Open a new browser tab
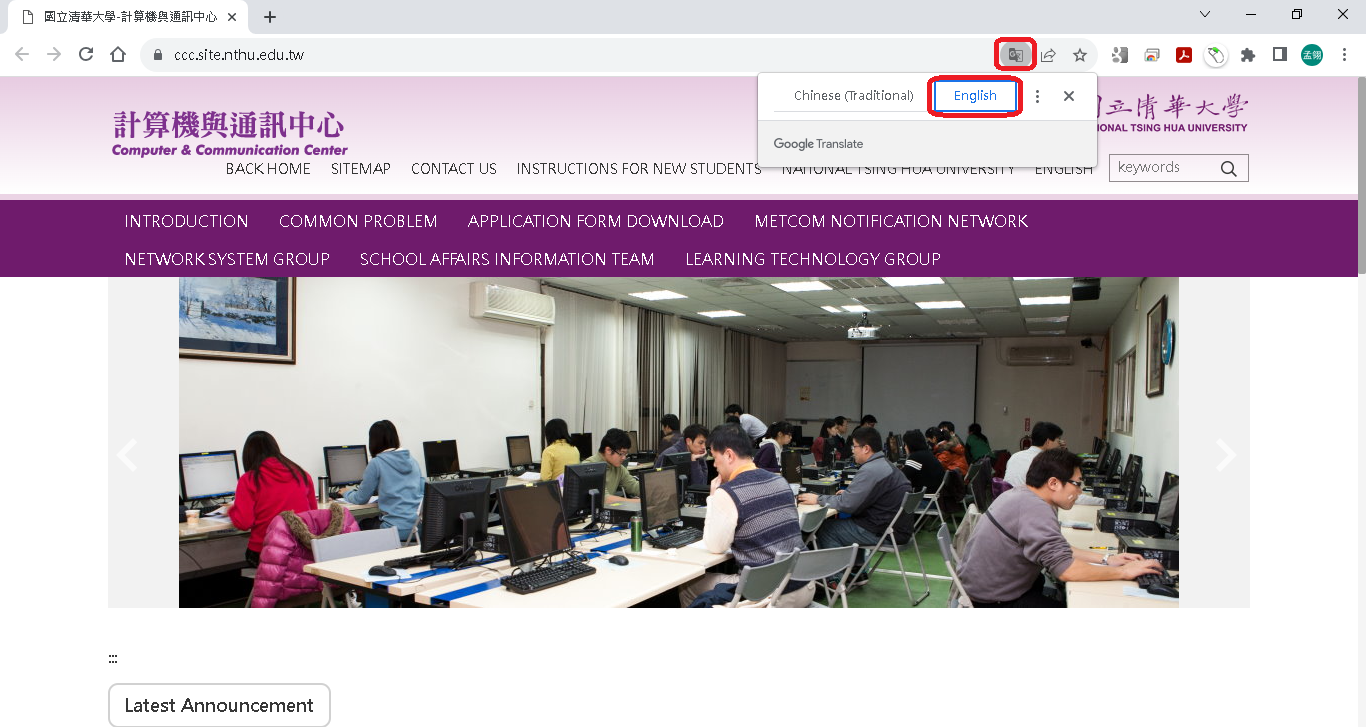1366x727 pixels. point(270,17)
